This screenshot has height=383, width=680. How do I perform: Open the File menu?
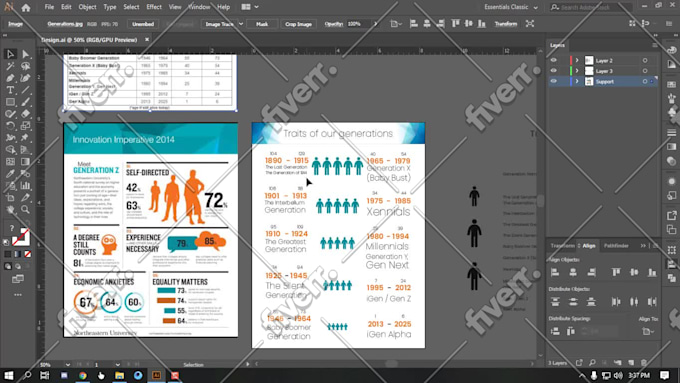[49, 7]
